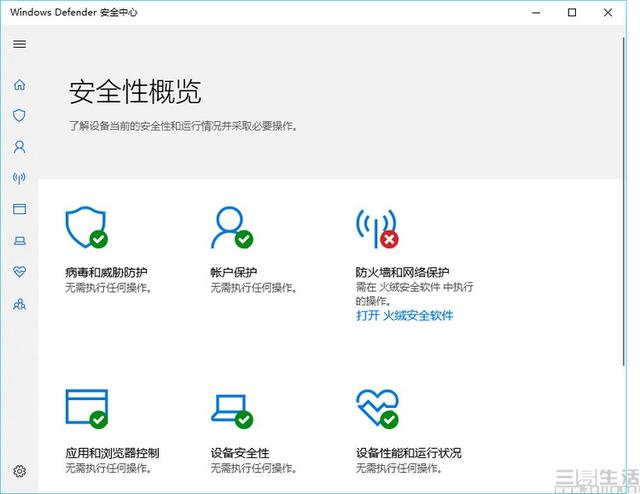Click 无需执行任何操作 under 病毒和威胁防护

pyautogui.click(x=109, y=288)
